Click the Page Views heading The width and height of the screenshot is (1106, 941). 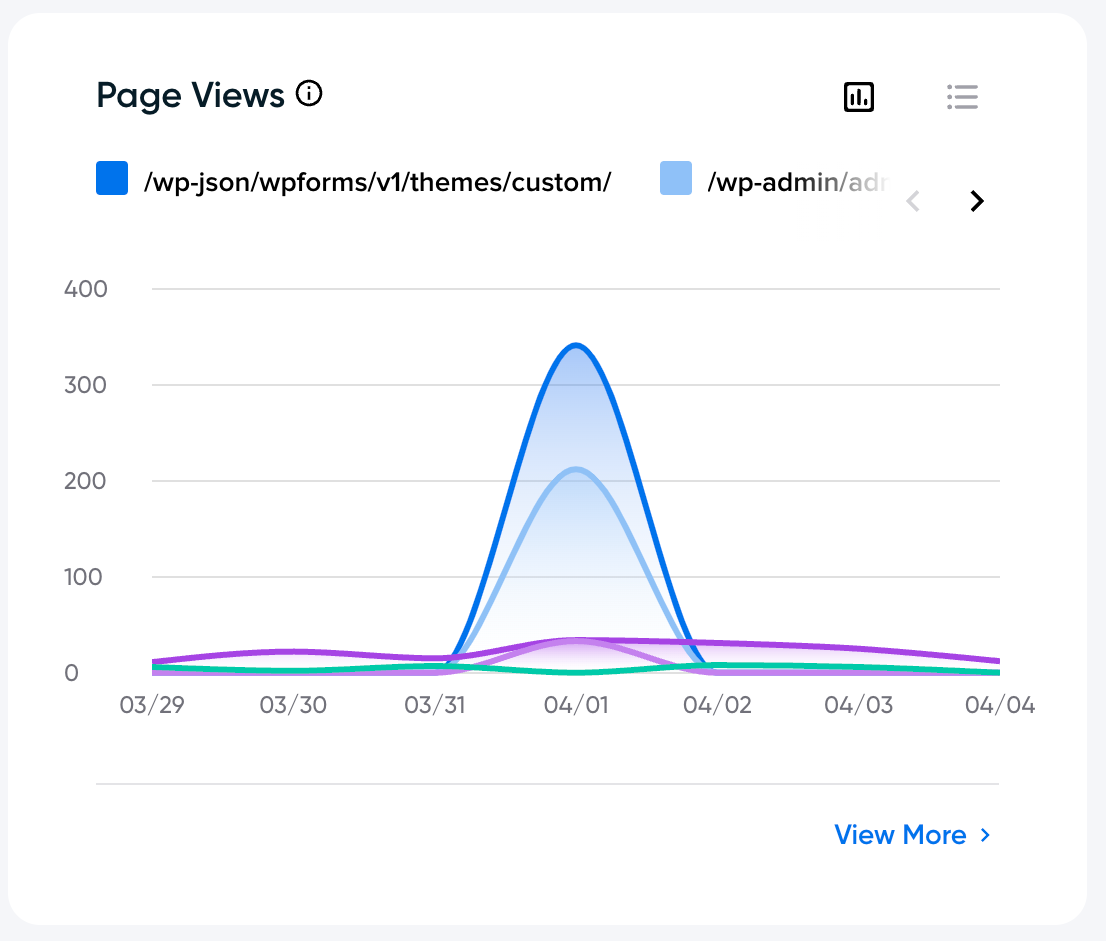click(x=190, y=96)
